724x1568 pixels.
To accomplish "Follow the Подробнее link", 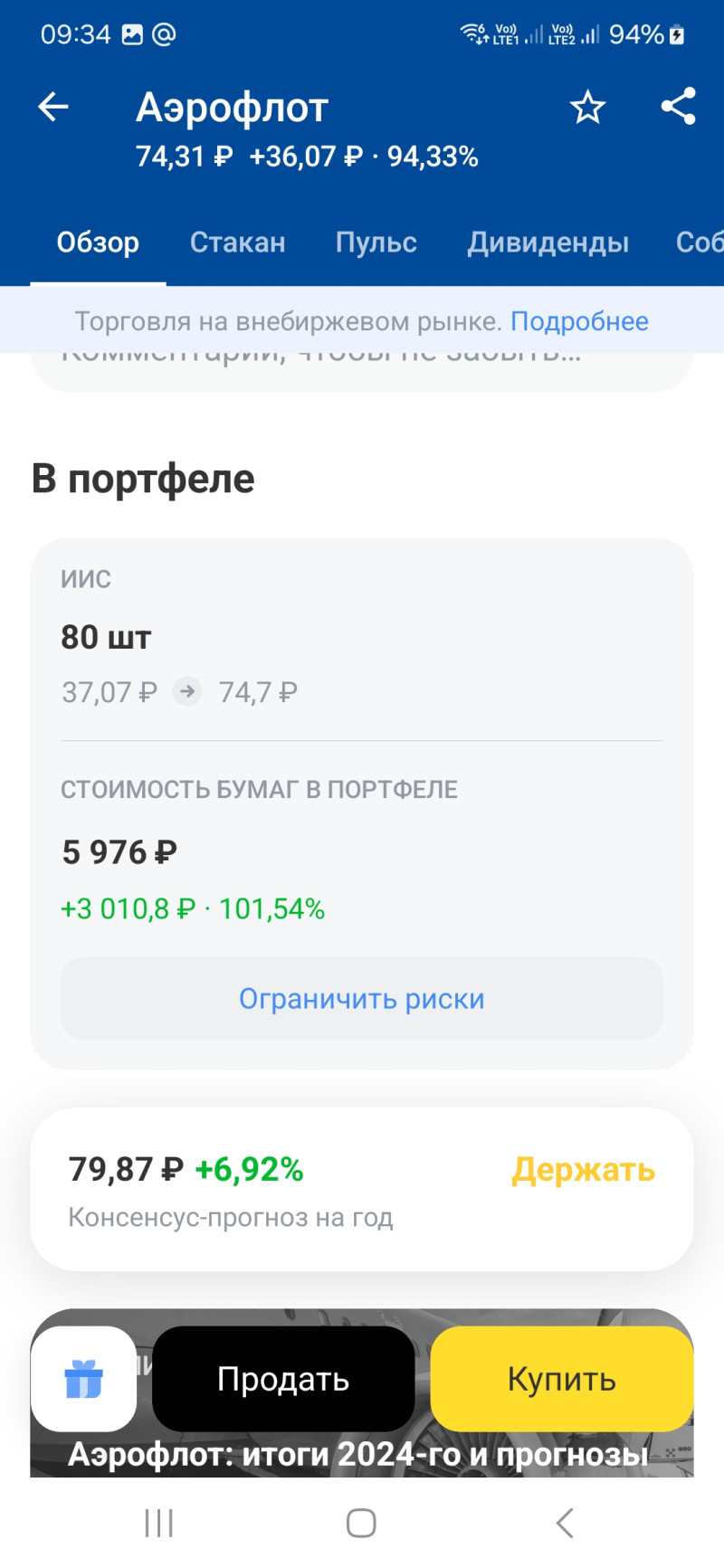I will pos(579,321).
